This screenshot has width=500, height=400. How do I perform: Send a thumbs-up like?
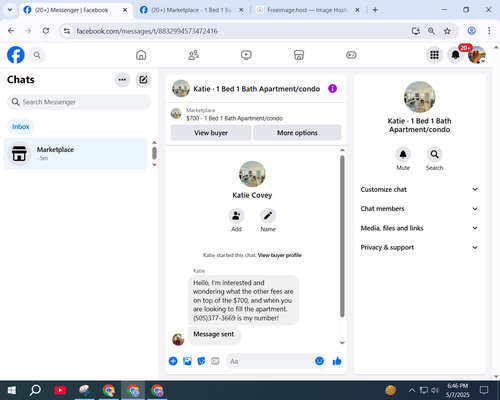pyautogui.click(x=337, y=361)
